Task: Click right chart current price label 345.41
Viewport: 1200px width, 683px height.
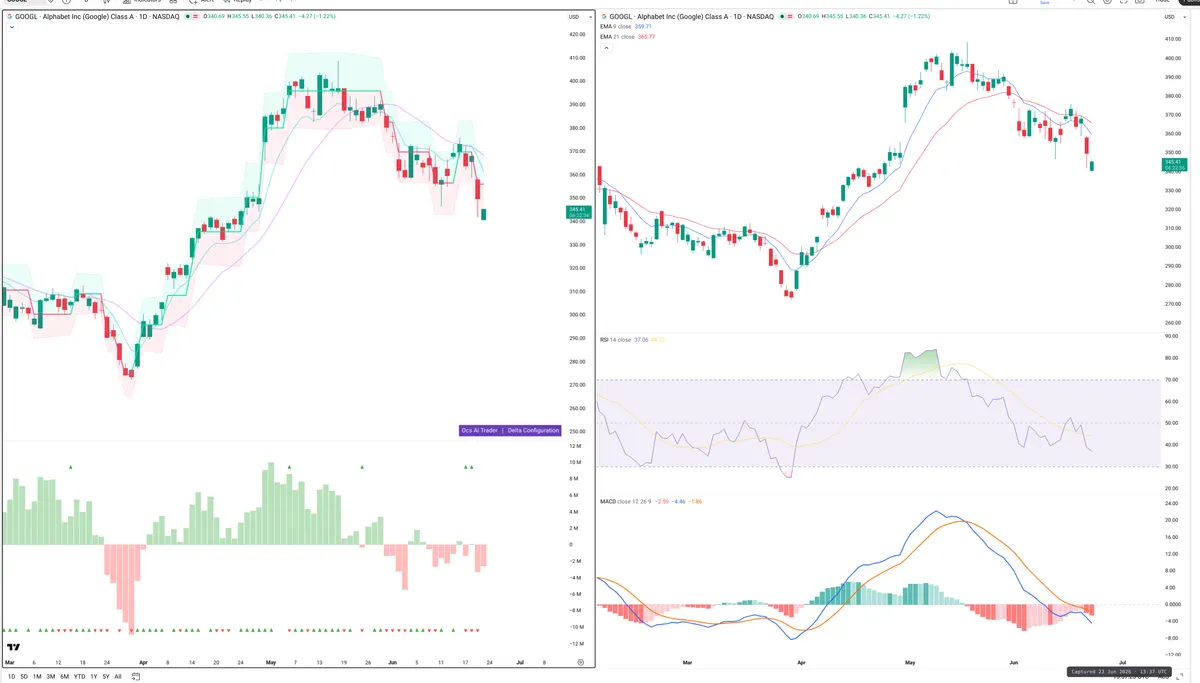Action: point(1173,163)
